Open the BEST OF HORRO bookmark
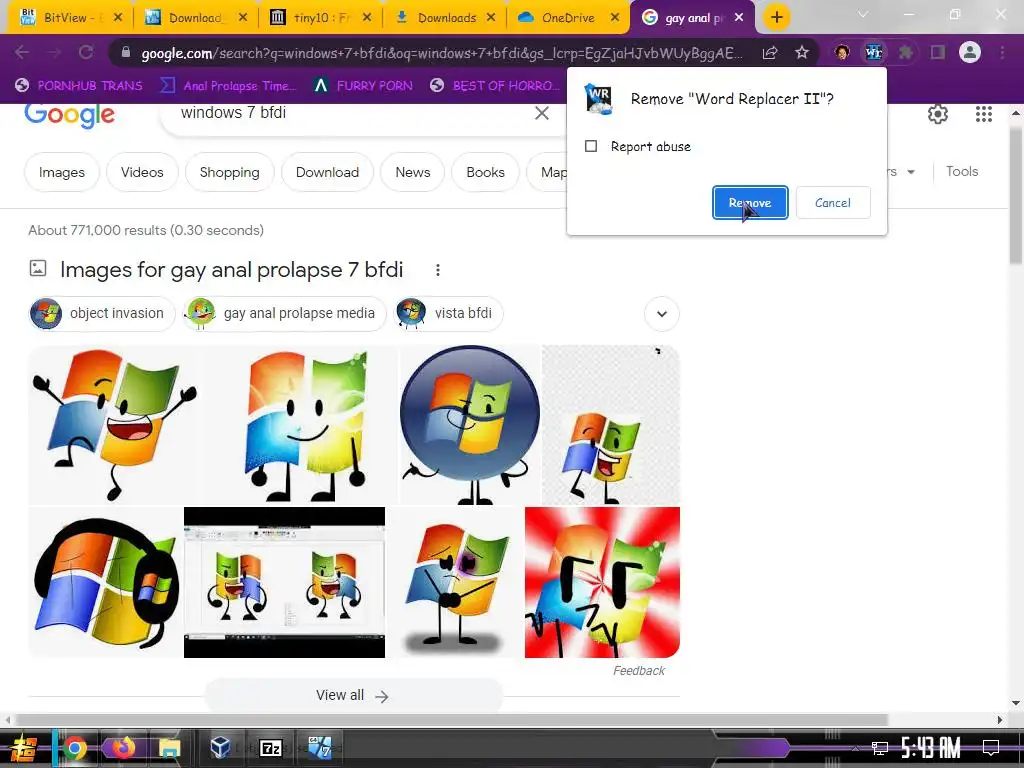This screenshot has width=1024, height=768. pyautogui.click(x=496, y=86)
